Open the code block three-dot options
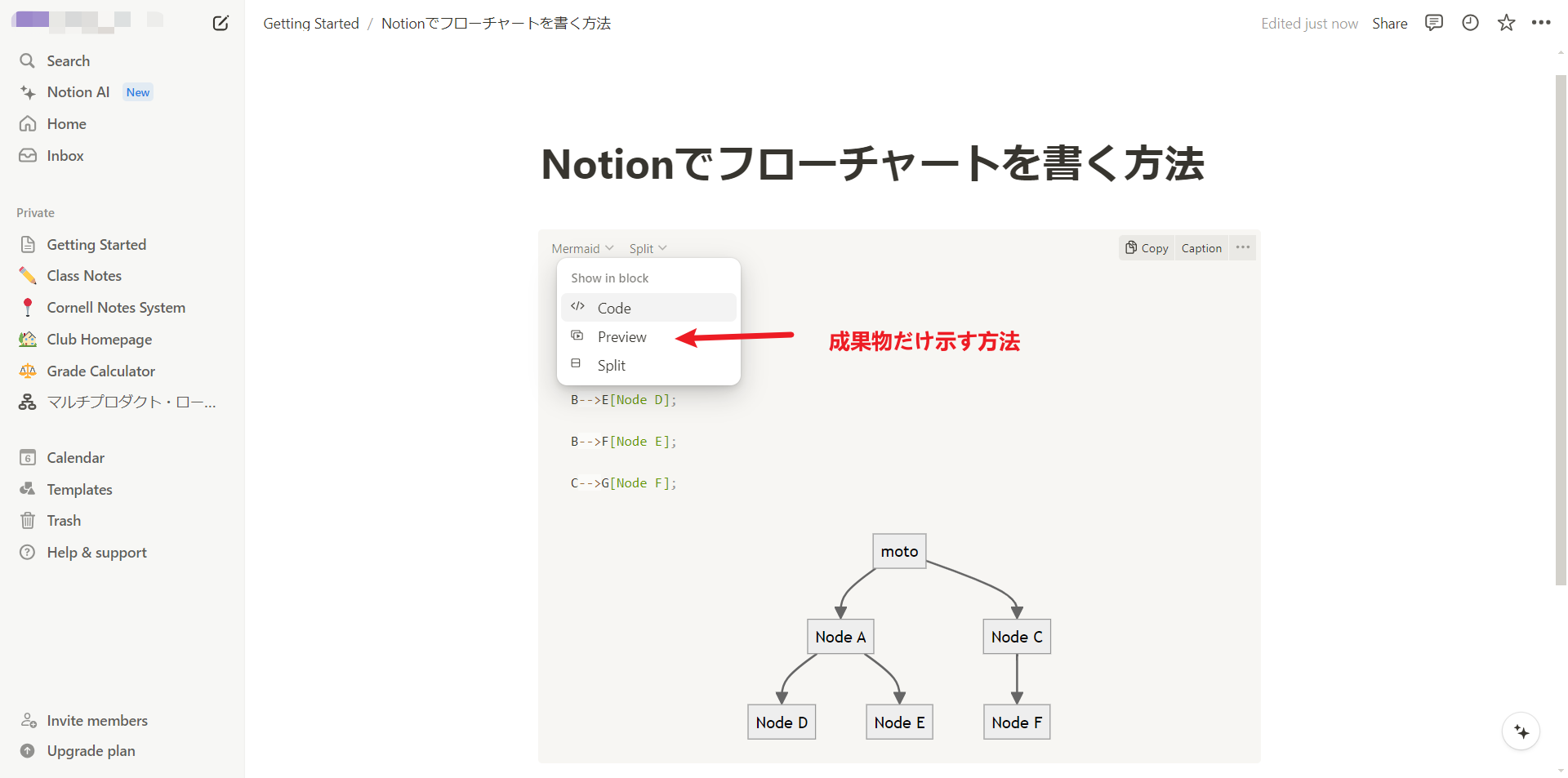Screen dimensions: 1568x778 click(x=1243, y=247)
